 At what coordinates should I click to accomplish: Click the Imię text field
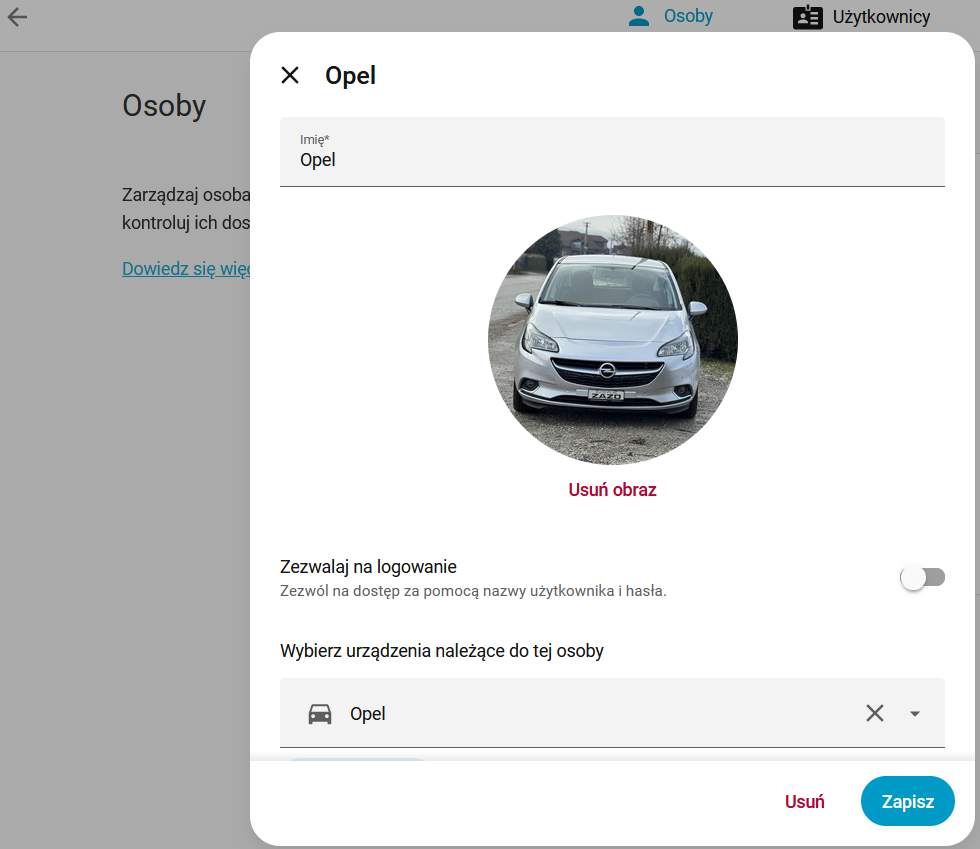point(612,159)
